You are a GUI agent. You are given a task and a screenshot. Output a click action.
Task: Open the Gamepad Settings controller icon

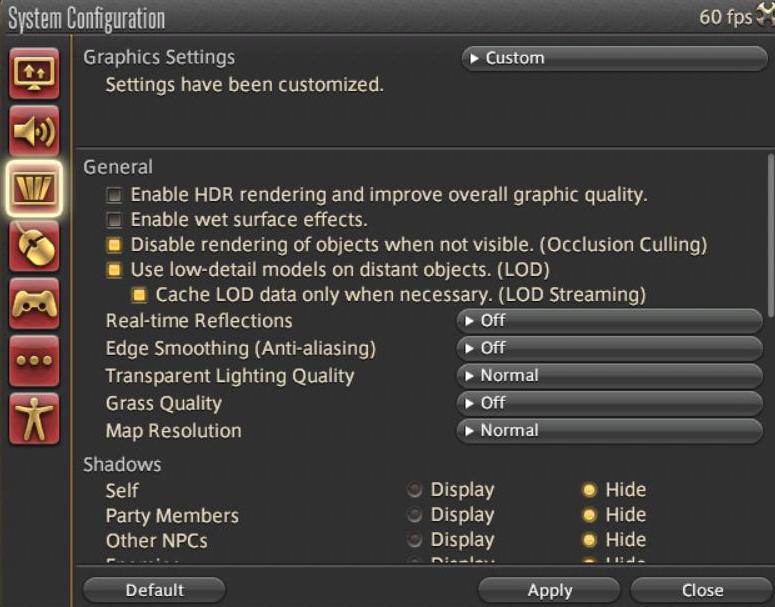[x=34, y=303]
